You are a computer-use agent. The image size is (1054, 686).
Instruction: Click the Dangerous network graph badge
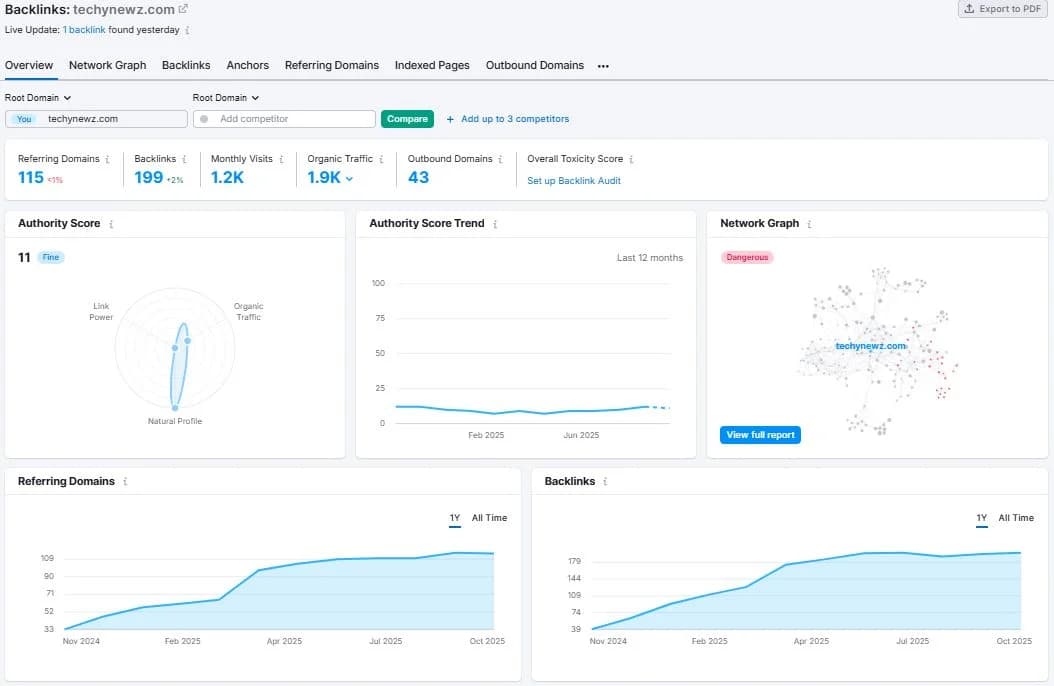pyautogui.click(x=747, y=257)
